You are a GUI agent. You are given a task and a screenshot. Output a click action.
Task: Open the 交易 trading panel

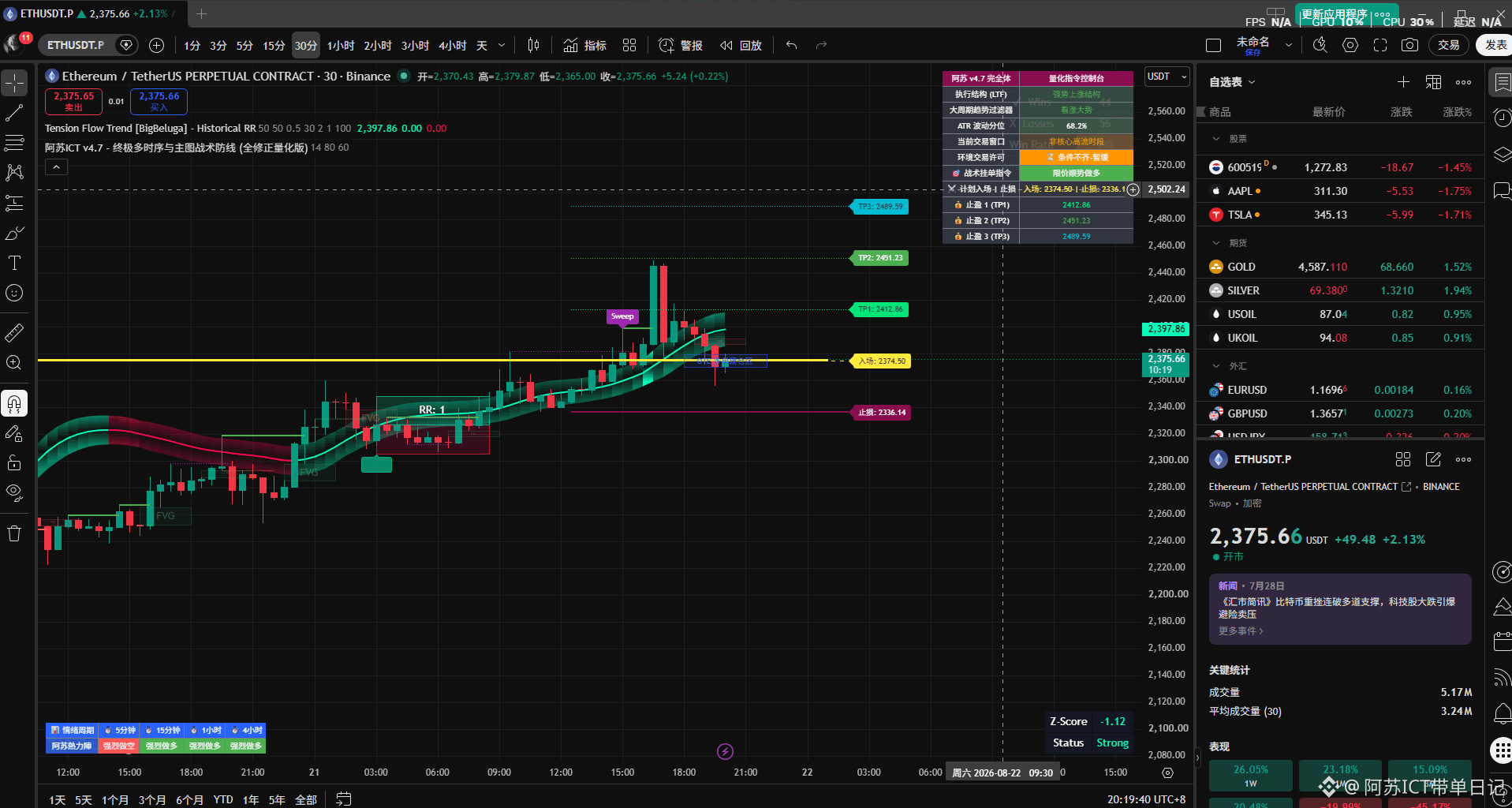1448,45
